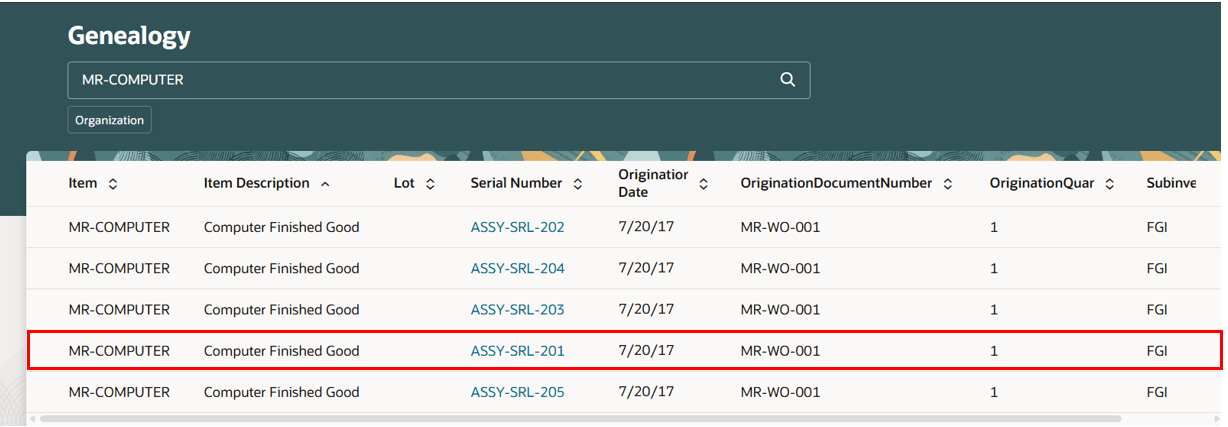This screenshot has height=427, width=1228.
Task: Click 7/20/17 date in ASSY-SRL-202 row
Action: (x=646, y=227)
